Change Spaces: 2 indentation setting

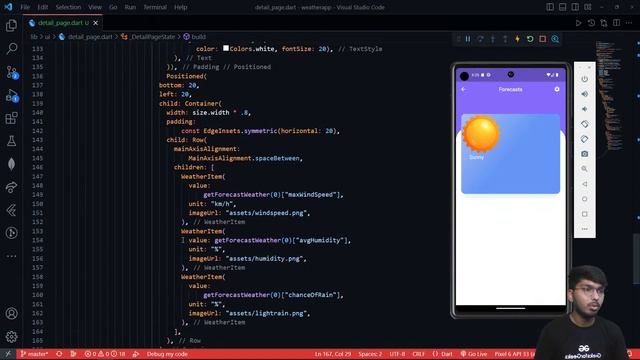(x=370, y=354)
